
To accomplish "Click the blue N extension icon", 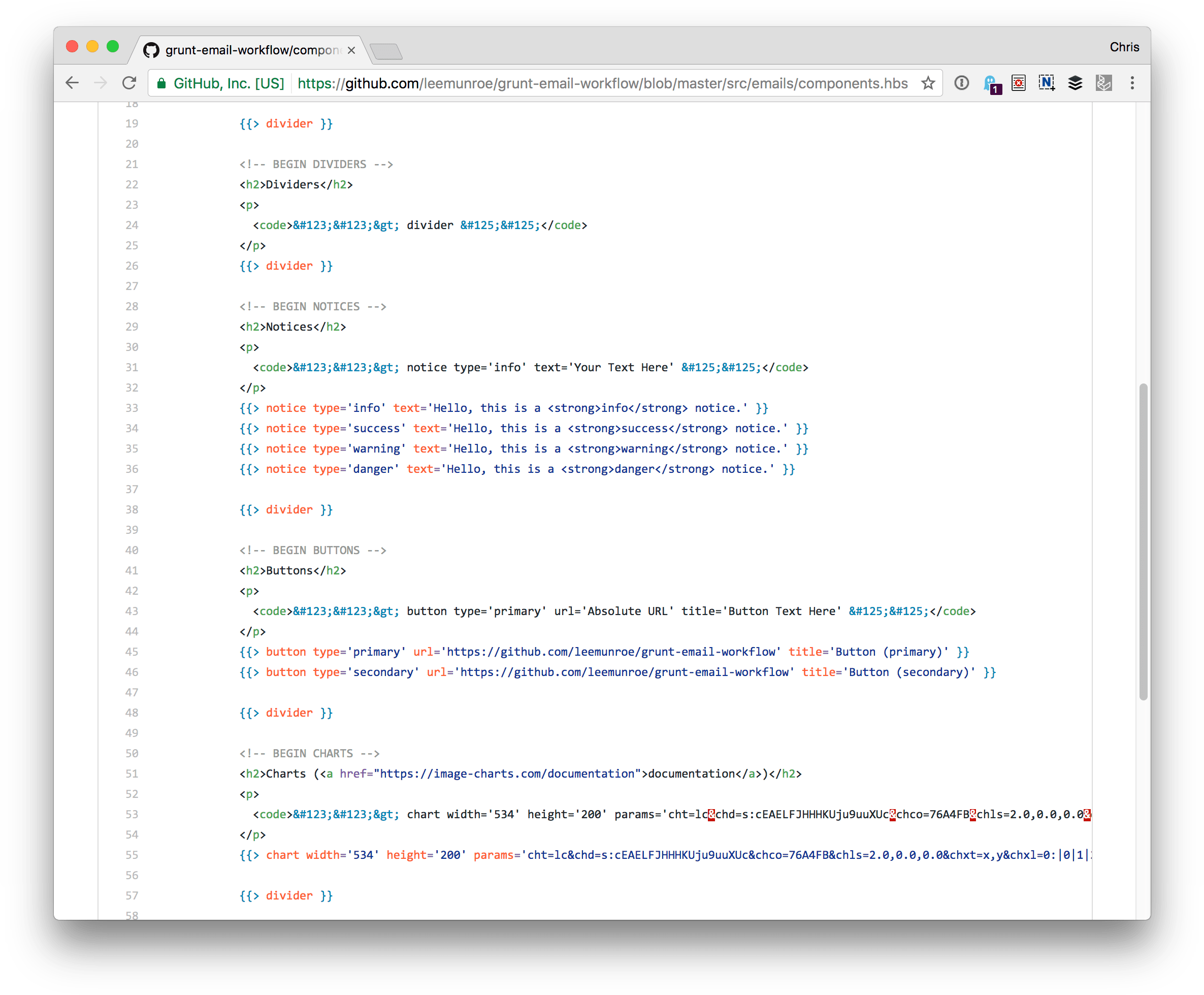I will point(1047,83).
